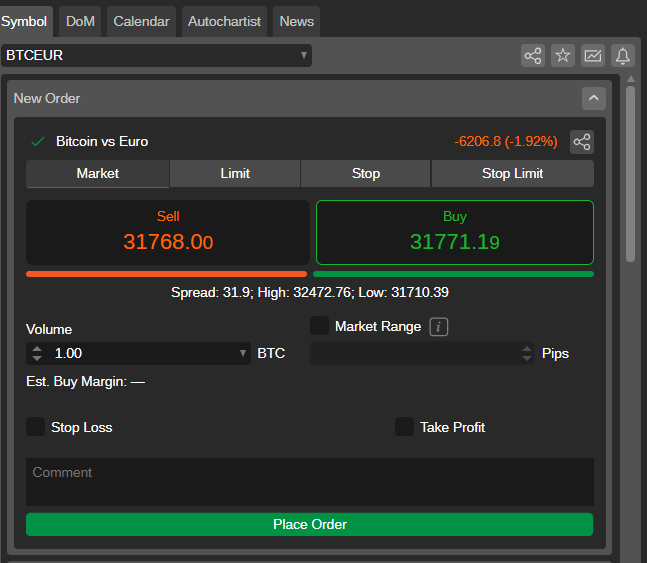Click the Market Range info icon

point(438,326)
